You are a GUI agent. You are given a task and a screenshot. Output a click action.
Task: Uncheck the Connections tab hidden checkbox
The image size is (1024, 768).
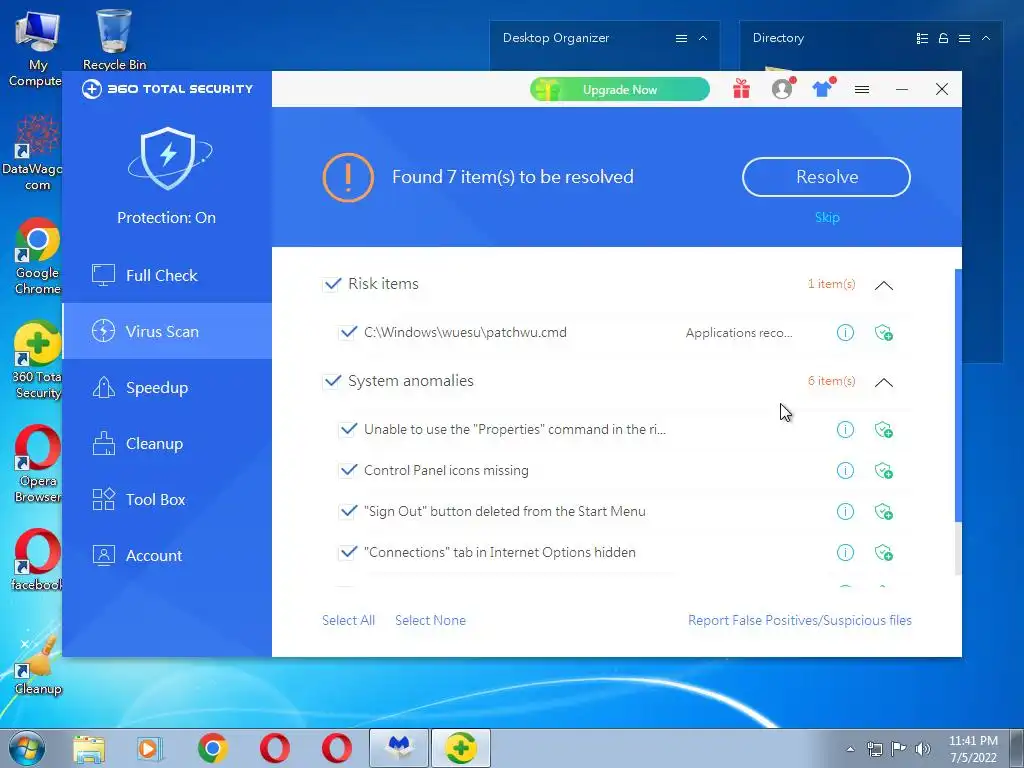348,552
